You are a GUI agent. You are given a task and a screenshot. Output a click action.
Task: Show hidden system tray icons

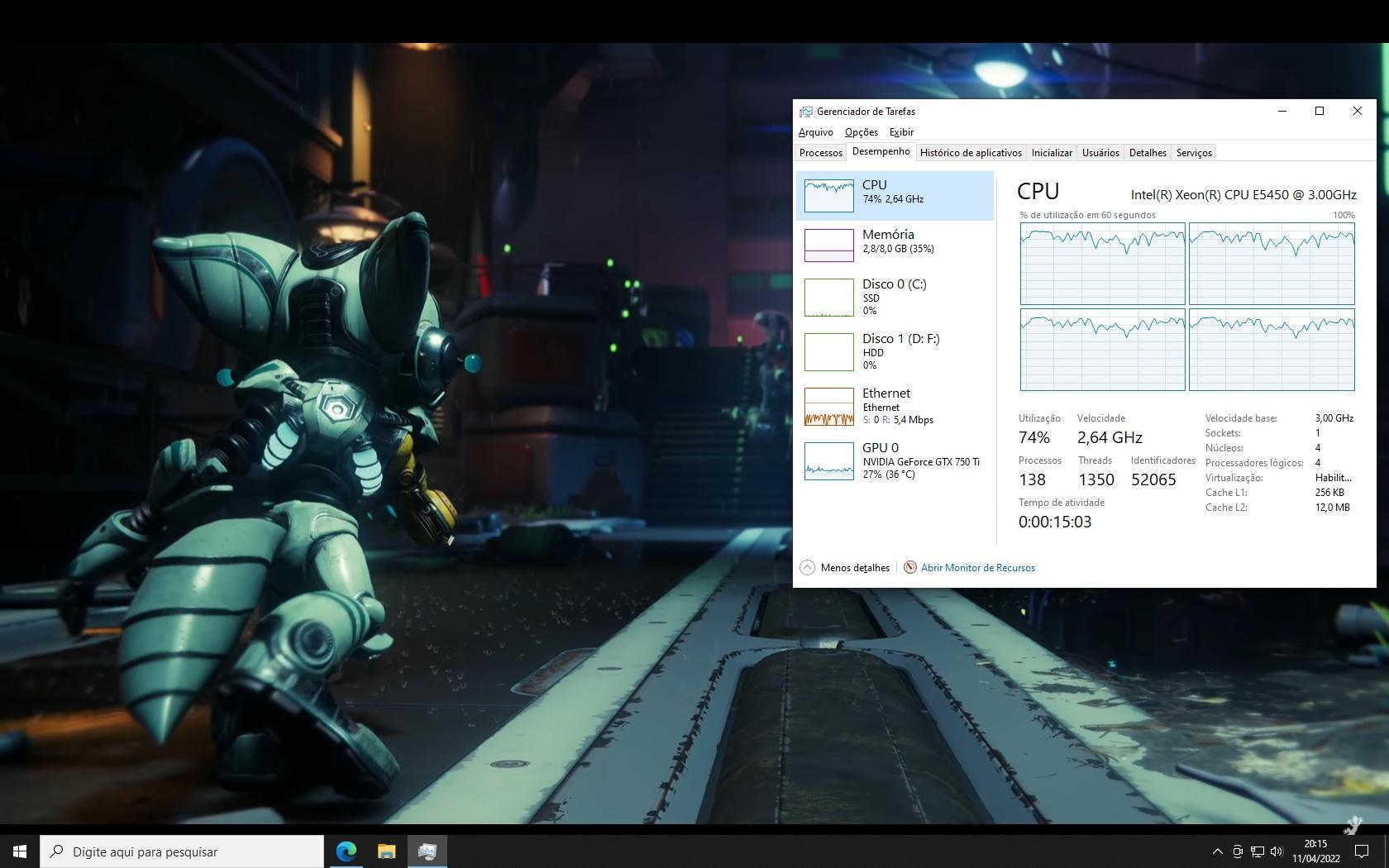(1217, 851)
